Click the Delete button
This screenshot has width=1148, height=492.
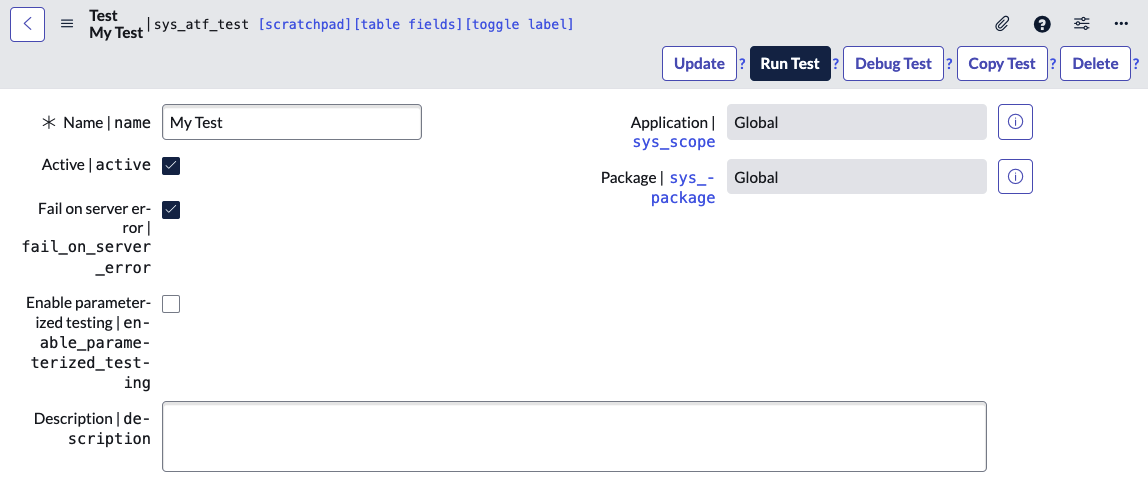(x=1095, y=64)
